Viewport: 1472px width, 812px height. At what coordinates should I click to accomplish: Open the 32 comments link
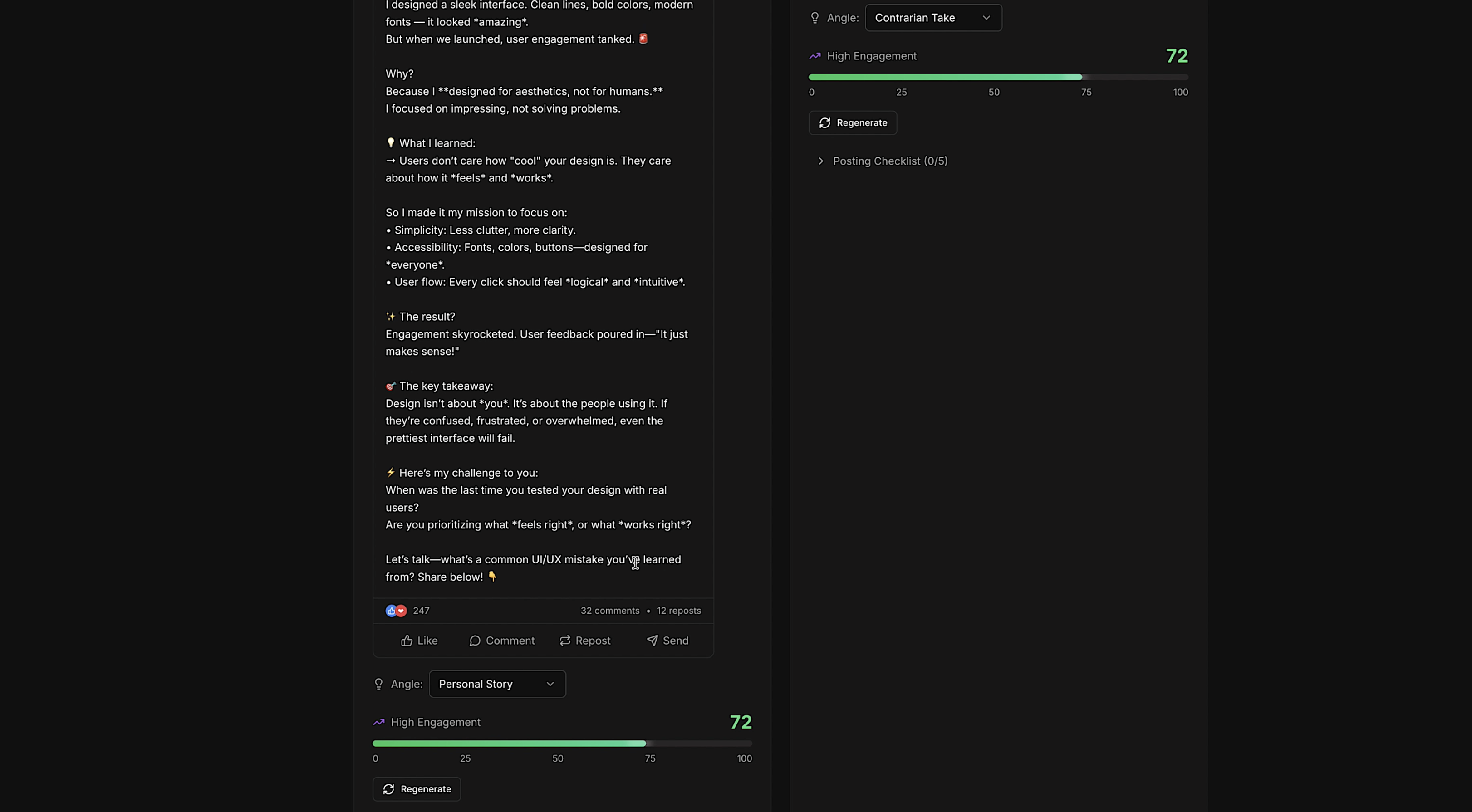(x=610, y=611)
